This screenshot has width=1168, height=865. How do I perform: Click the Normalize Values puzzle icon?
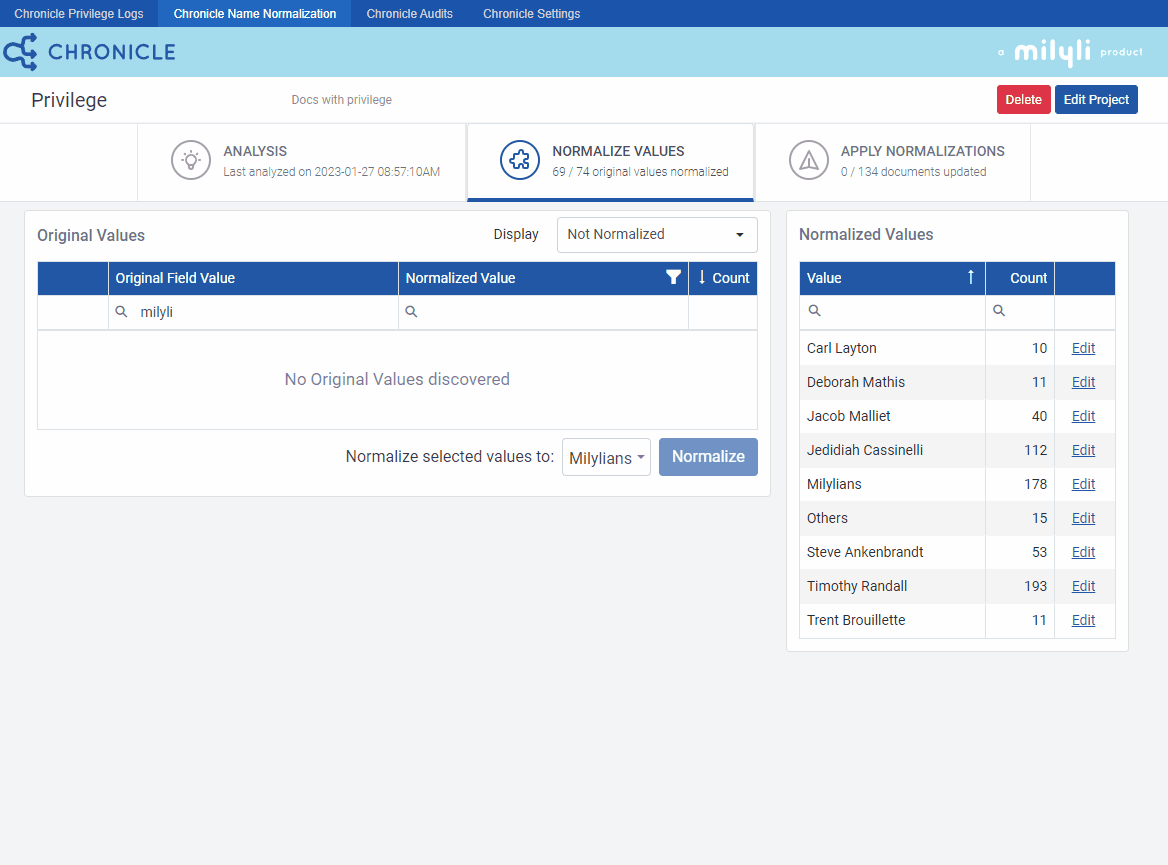click(x=519, y=160)
